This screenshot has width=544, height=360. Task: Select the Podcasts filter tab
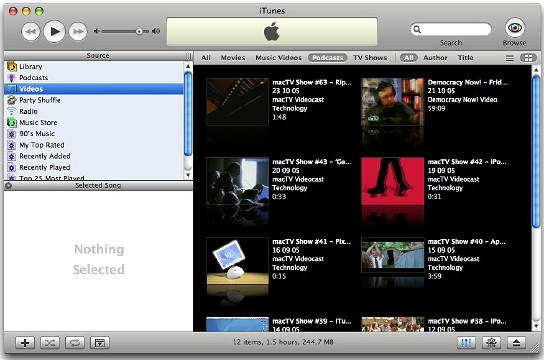pyautogui.click(x=327, y=58)
